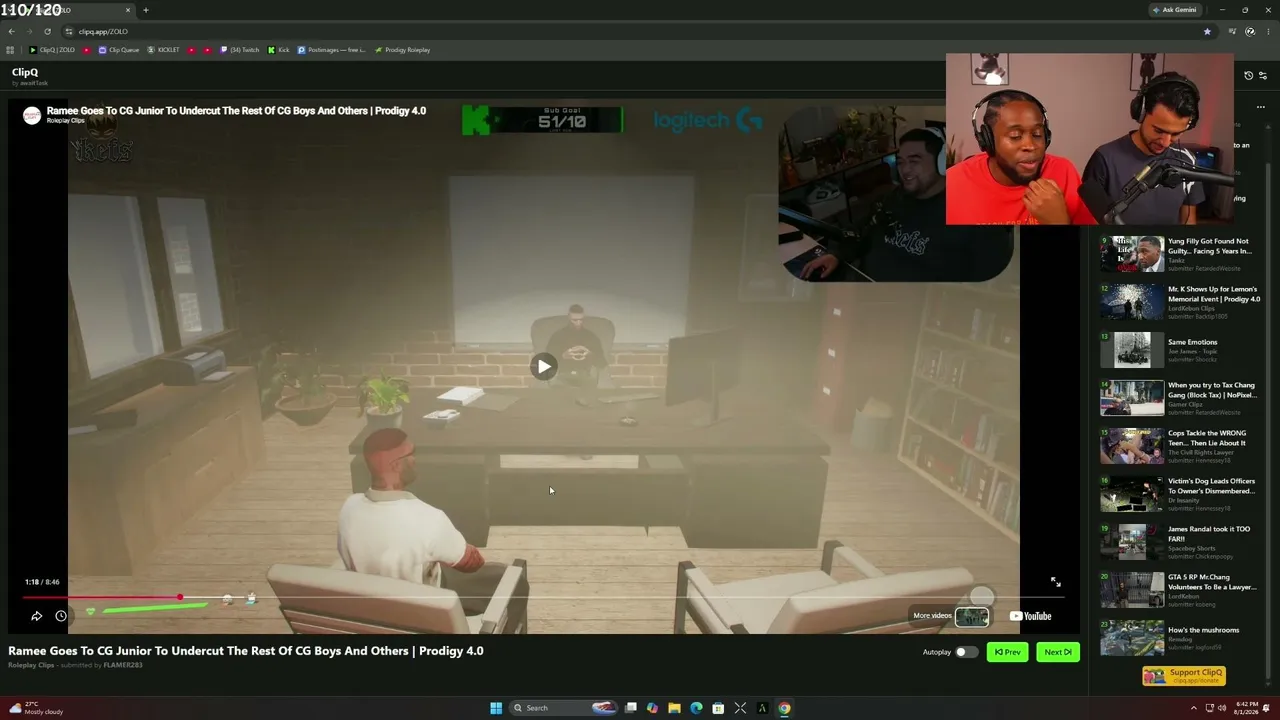This screenshot has width=1280, height=720.
Task: Open the '(34) Twitch' bookmark
Action: pos(240,50)
